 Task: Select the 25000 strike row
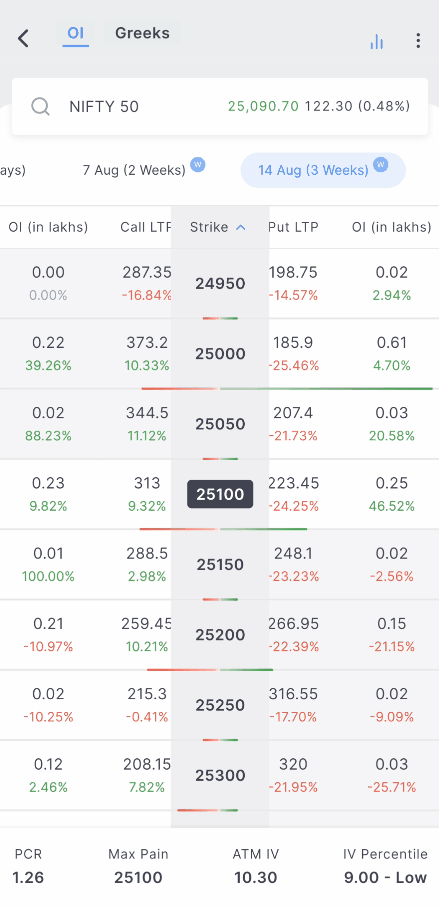220,354
